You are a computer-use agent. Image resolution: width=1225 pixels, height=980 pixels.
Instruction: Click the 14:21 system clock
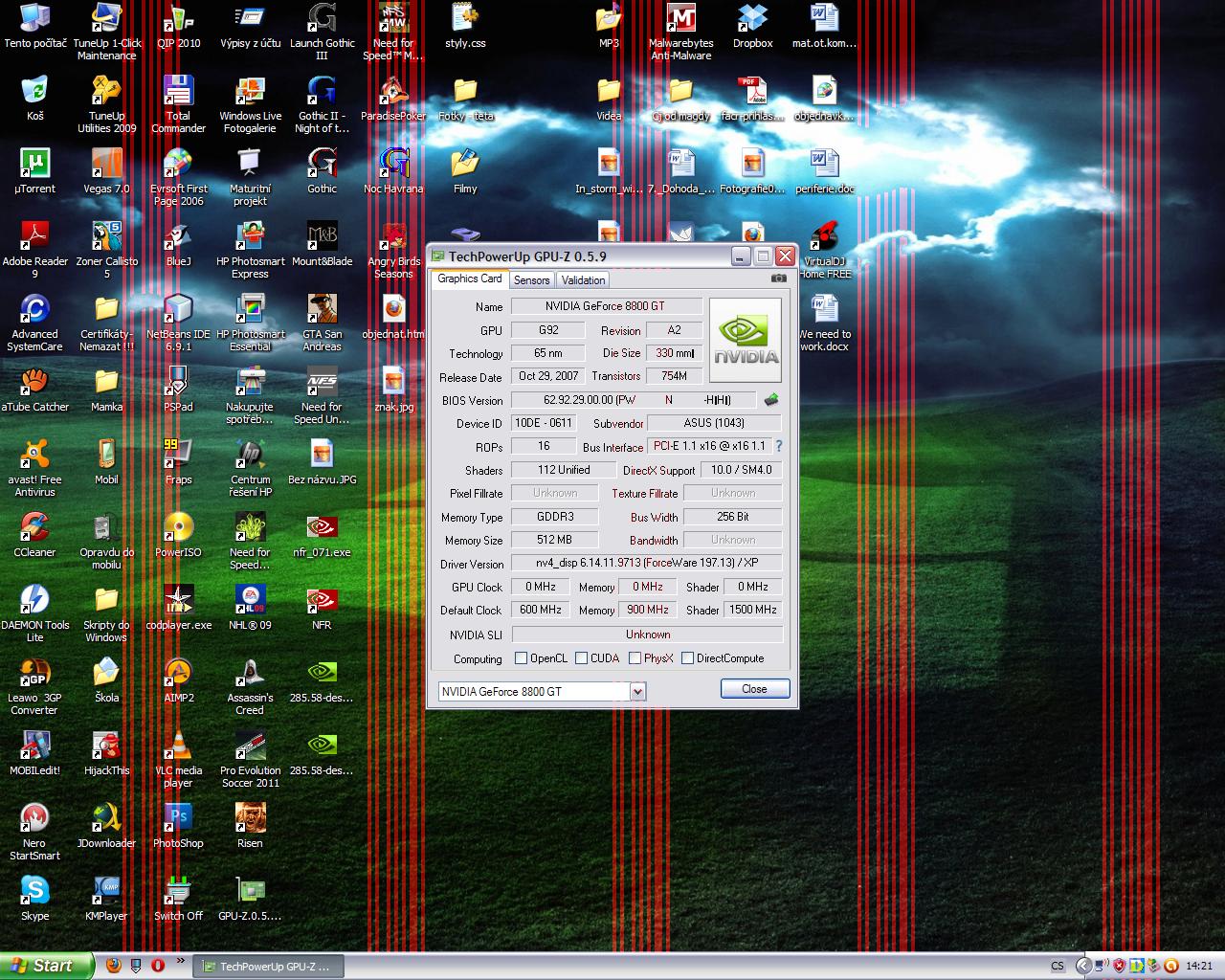[x=1199, y=967]
